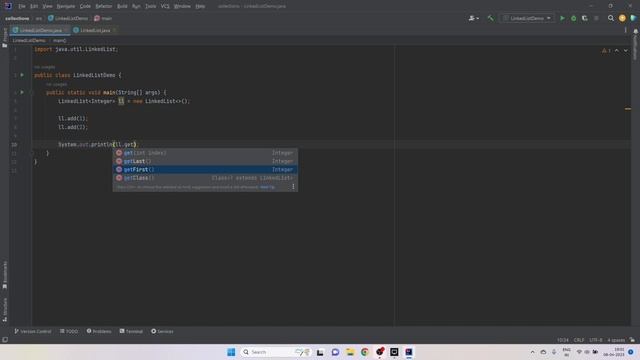The image size is (640, 360).
Task: Select getLast() completion suggestion
Action: (x=205, y=161)
